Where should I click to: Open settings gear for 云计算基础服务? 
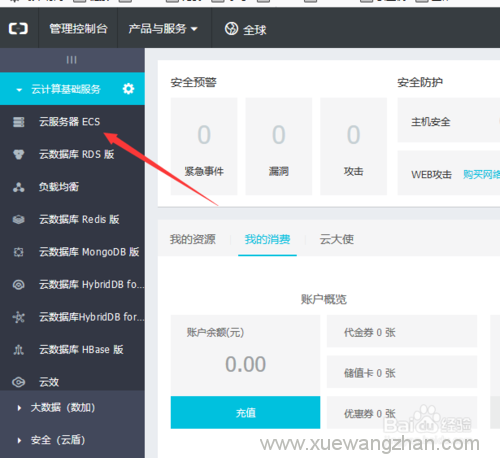[x=128, y=89]
